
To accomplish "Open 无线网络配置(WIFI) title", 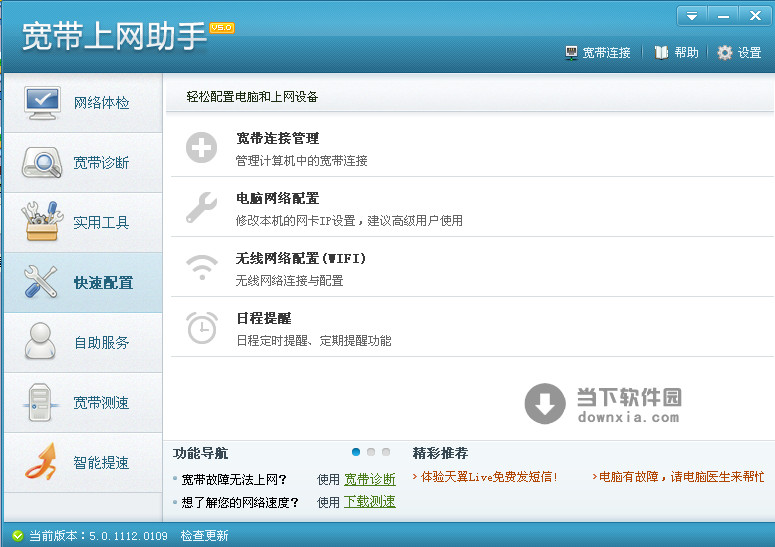I will (301, 258).
